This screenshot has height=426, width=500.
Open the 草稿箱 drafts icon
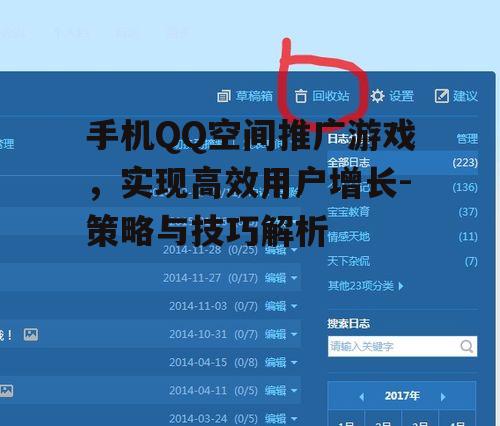pos(224,96)
